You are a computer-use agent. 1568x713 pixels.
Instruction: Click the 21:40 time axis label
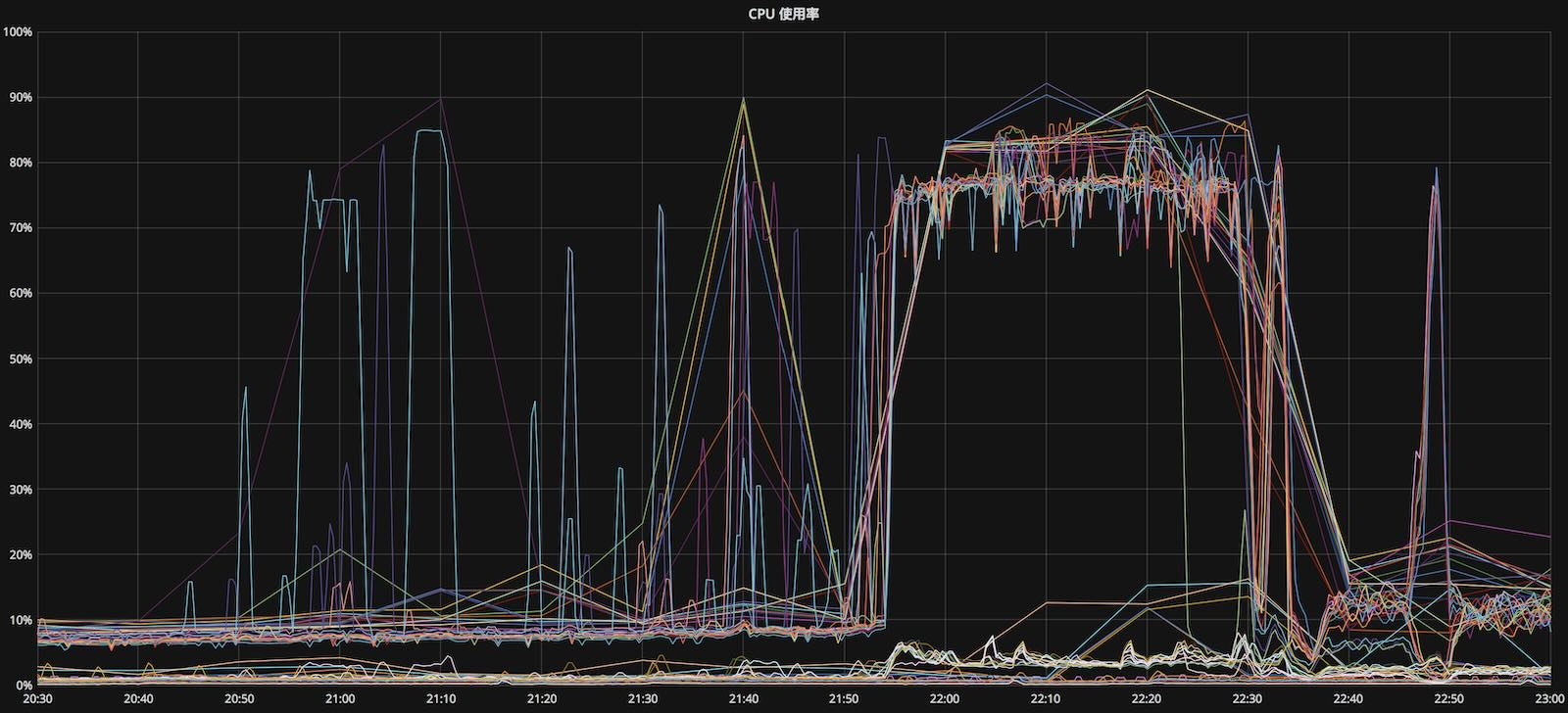(x=744, y=699)
